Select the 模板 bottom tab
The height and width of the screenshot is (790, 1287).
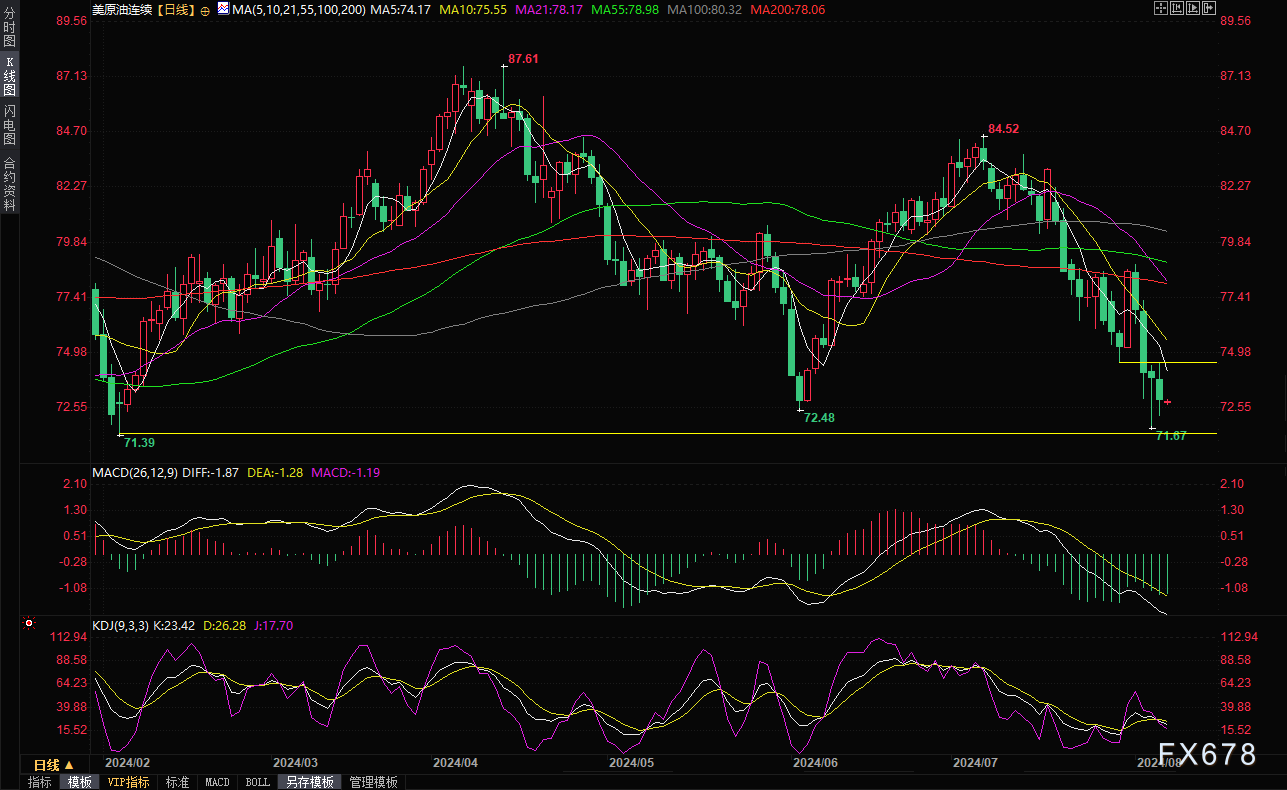pyautogui.click(x=79, y=782)
